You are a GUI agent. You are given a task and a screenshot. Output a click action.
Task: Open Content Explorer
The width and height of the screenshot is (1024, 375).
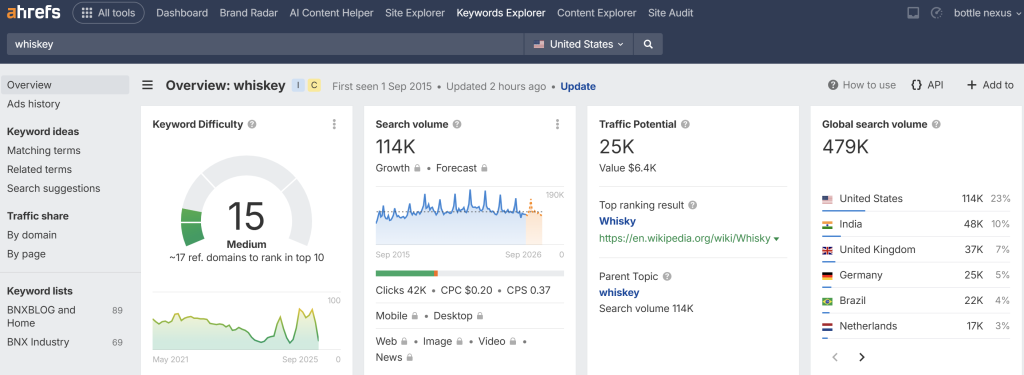[x=596, y=12]
